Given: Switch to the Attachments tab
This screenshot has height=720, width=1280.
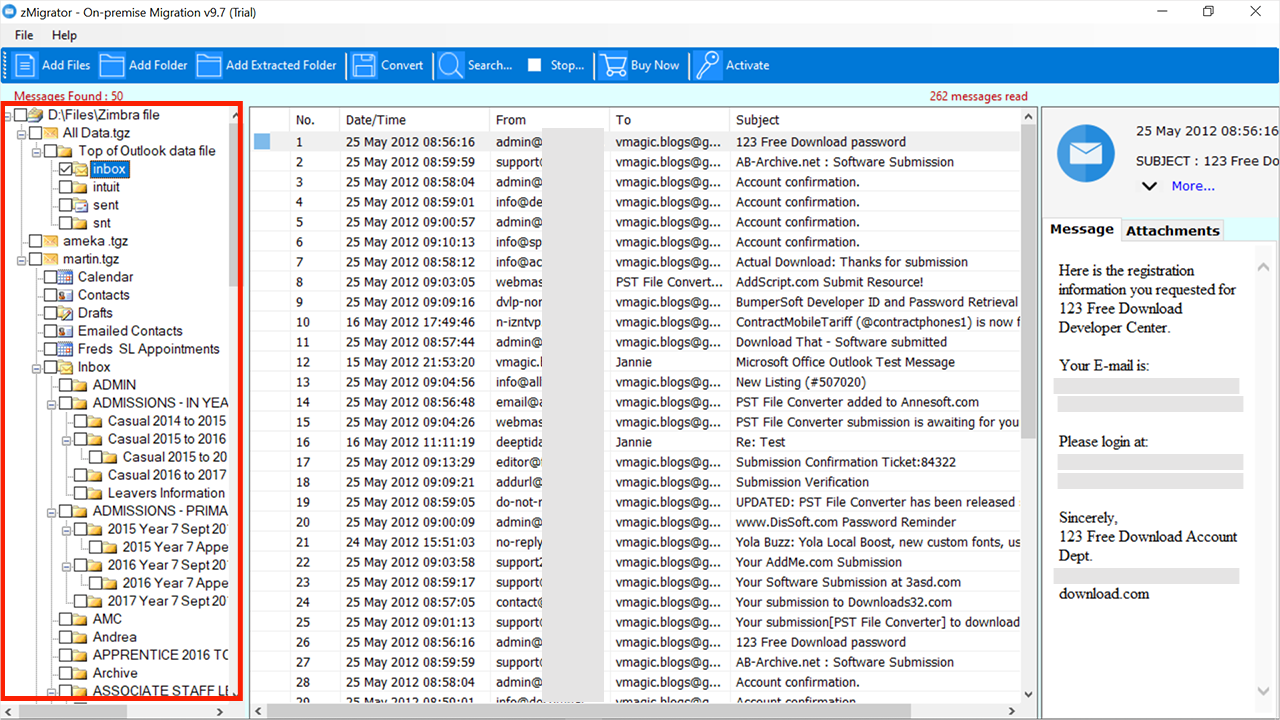Looking at the screenshot, I should tap(1172, 230).
